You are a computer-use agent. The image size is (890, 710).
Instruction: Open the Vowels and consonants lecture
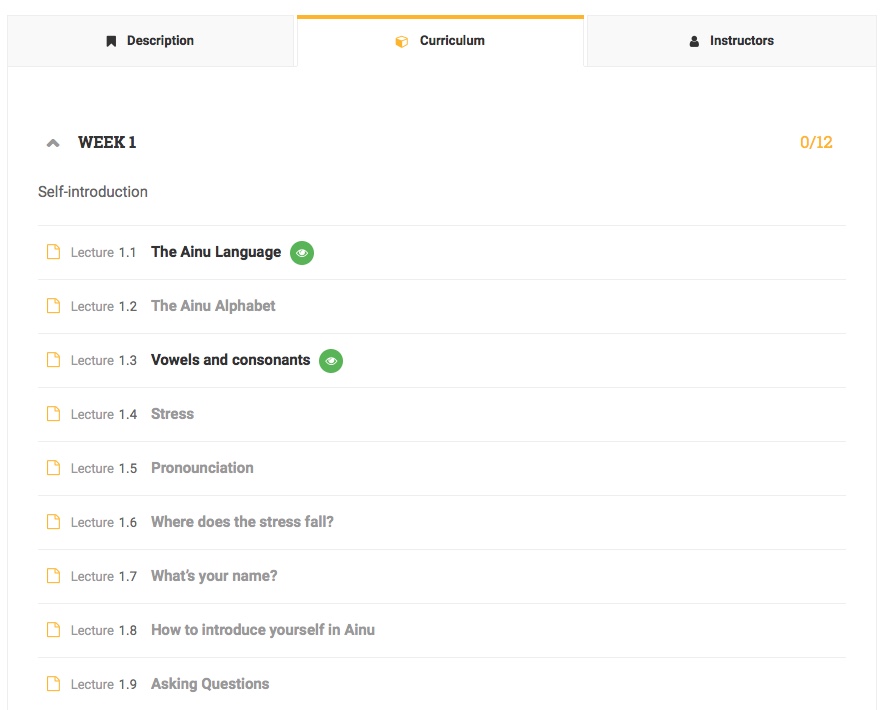point(230,360)
